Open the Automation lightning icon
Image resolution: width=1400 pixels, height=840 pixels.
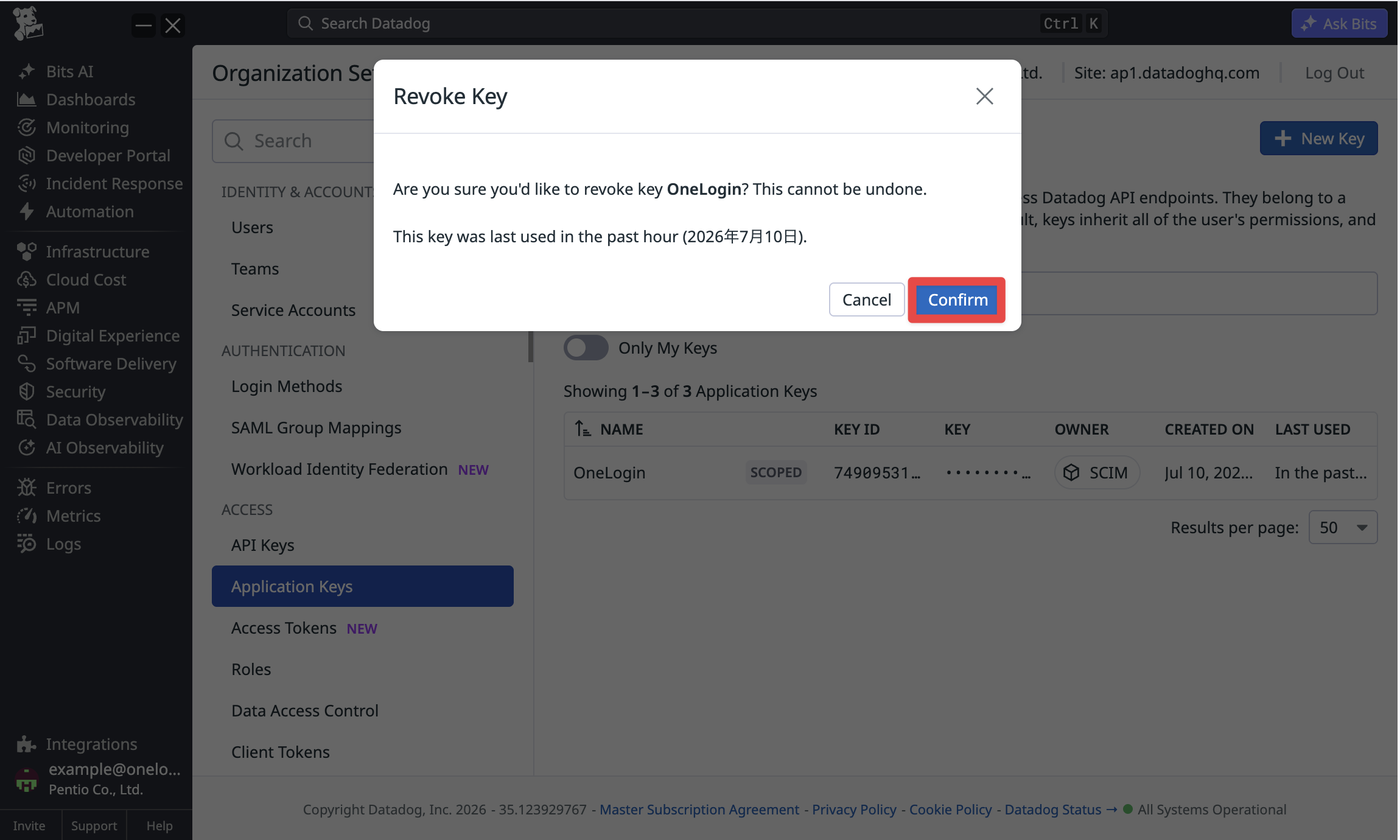point(26,211)
